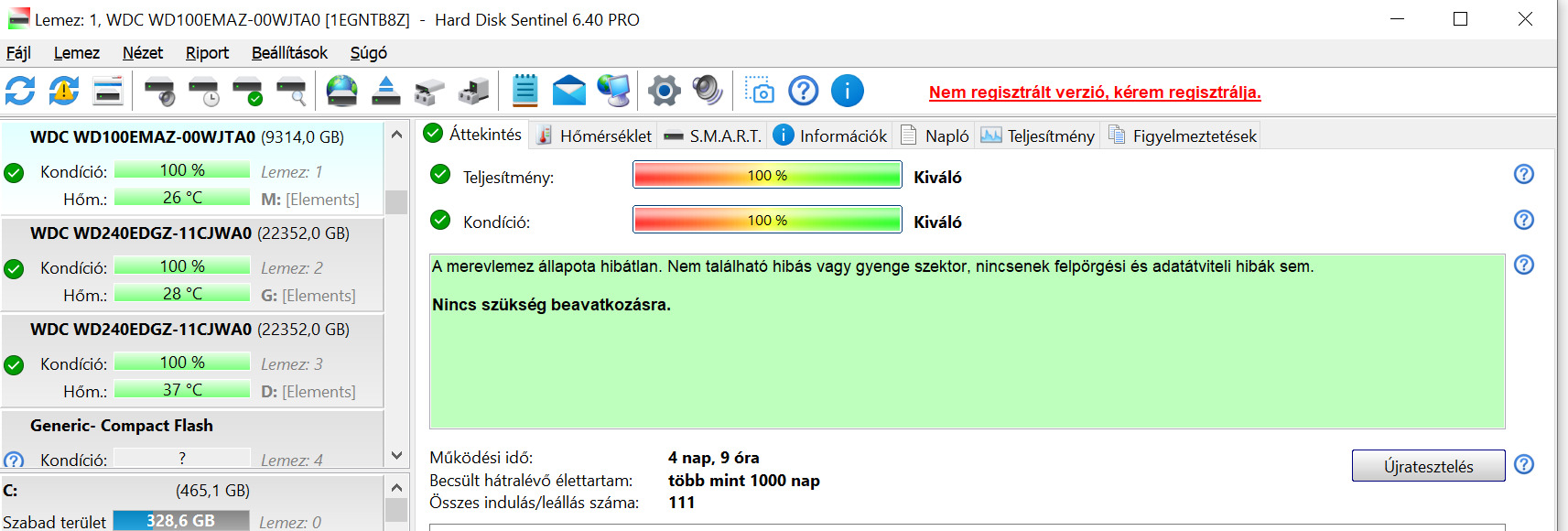
Task: Select the Generic- Compact Flash disk
Action: (x=192, y=439)
